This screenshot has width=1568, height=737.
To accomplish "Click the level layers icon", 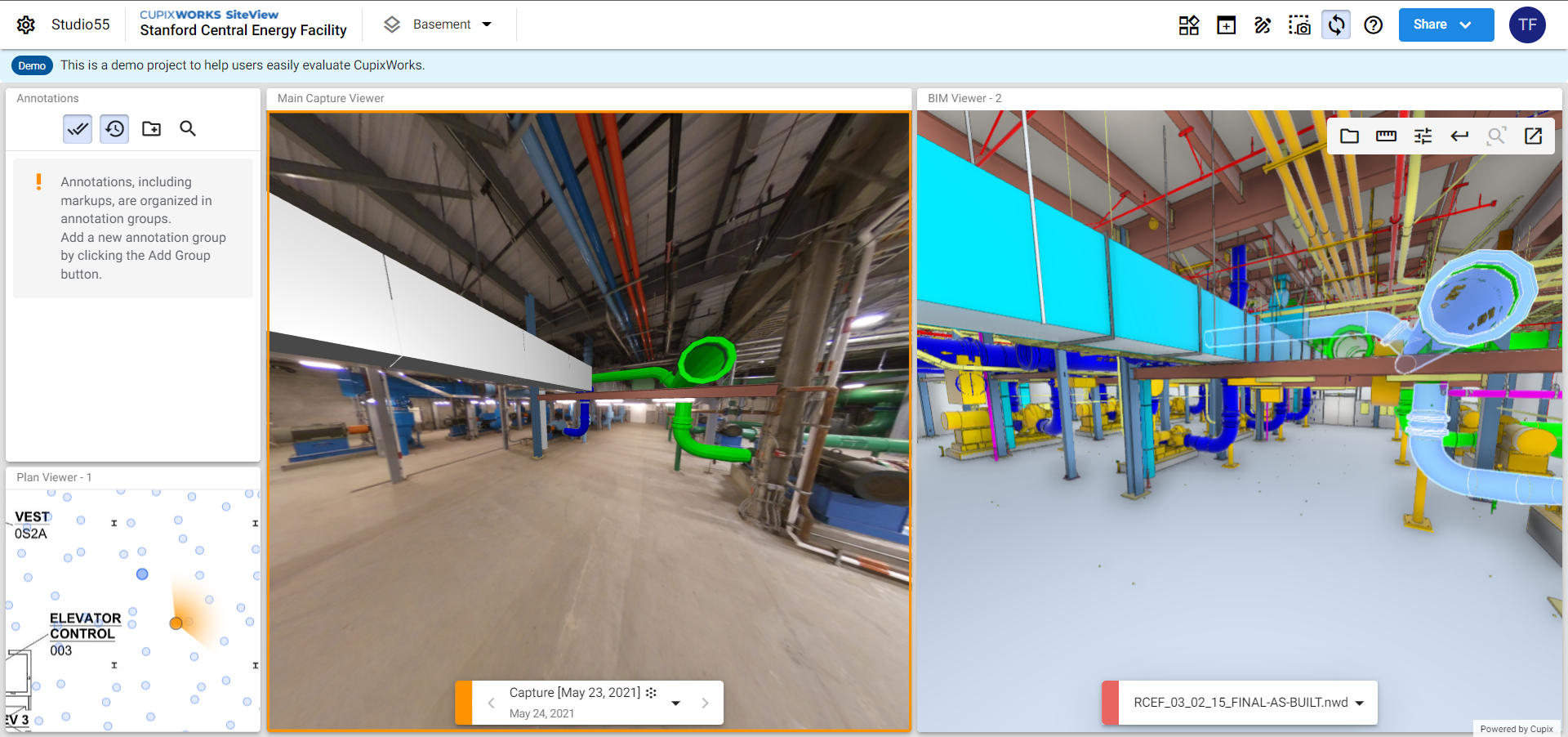I will pos(392,25).
